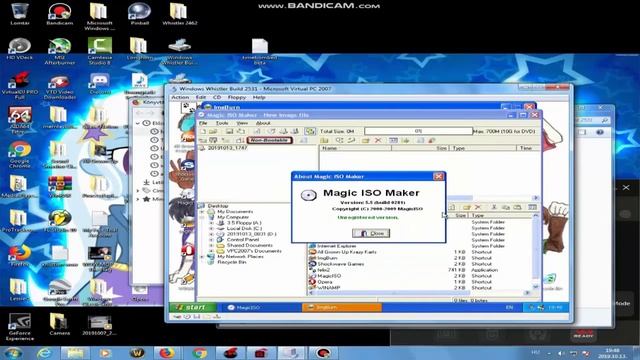640x360 pixels.
Task: Select Recycle Bin in folder tree
Action: pos(232,262)
